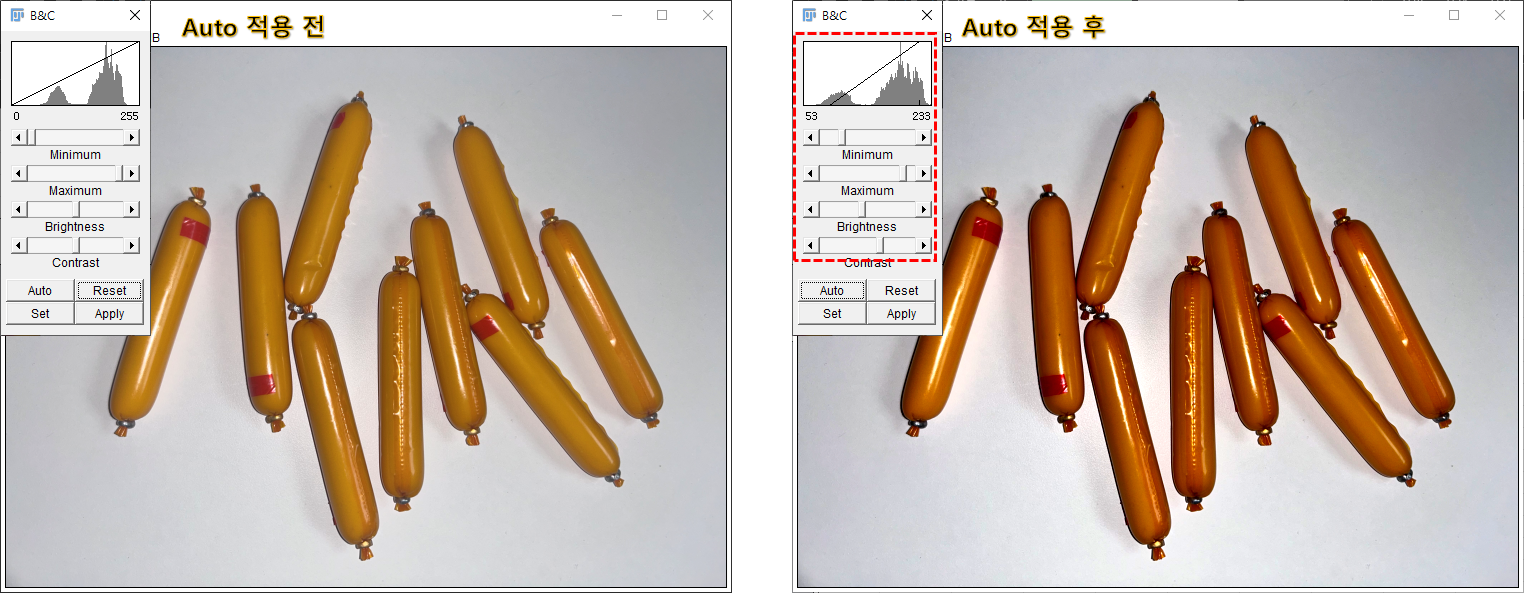
Task: Decrease Contrast with left arrow, 53–233 B&C window
Action: (811, 245)
